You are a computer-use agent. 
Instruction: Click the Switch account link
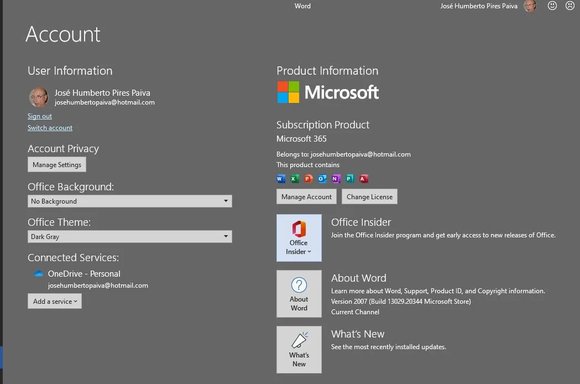point(50,128)
